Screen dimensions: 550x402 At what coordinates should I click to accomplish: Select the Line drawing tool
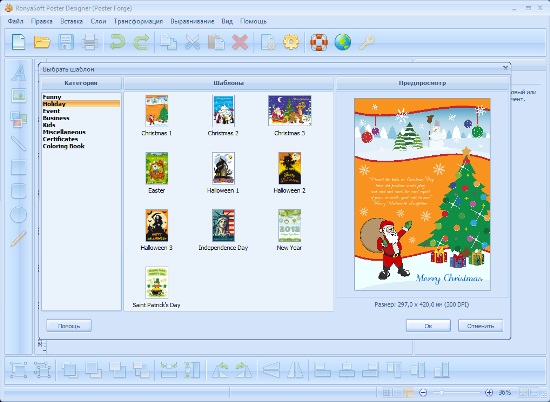tap(19, 143)
